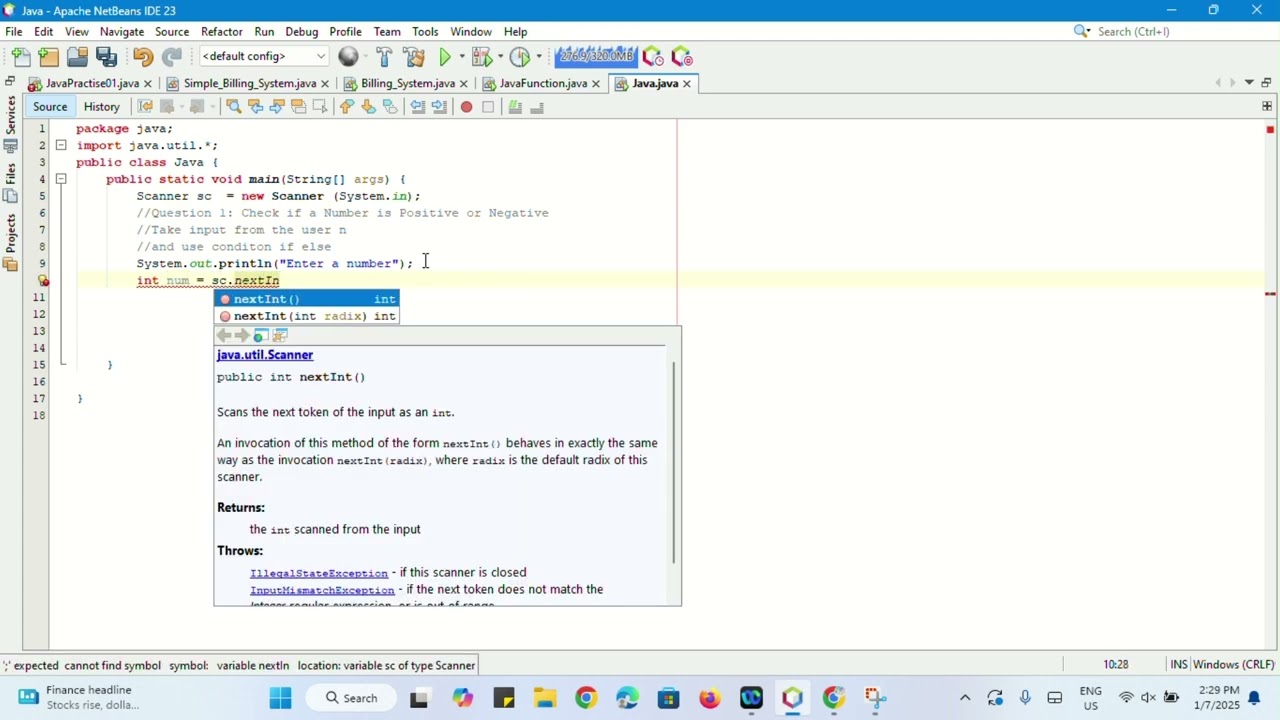This screenshot has height=720, width=1280.
Task: Click Previous Bookmark icon
Action: pyautogui.click(x=347, y=107)
